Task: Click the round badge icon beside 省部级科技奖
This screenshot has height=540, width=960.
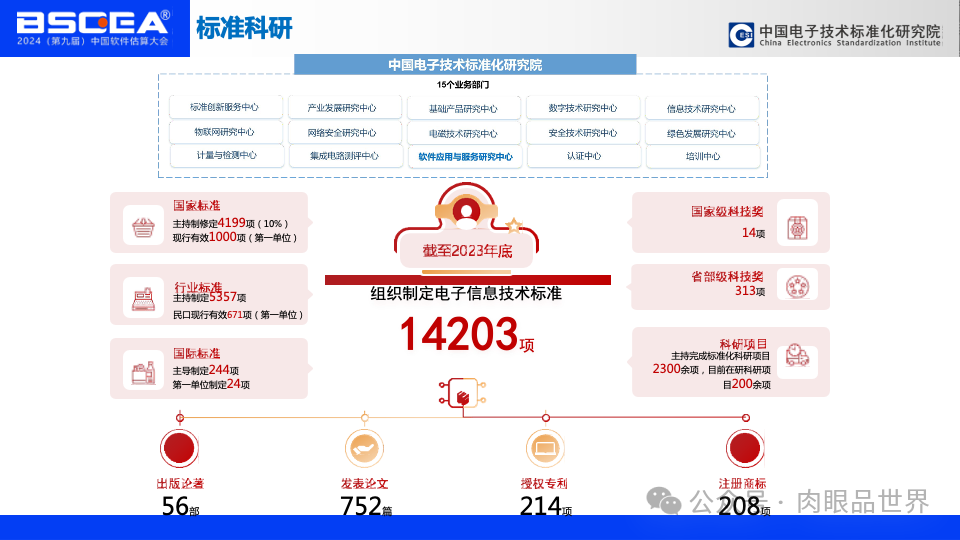Action: pyautogui.click(x=797, y=286)
